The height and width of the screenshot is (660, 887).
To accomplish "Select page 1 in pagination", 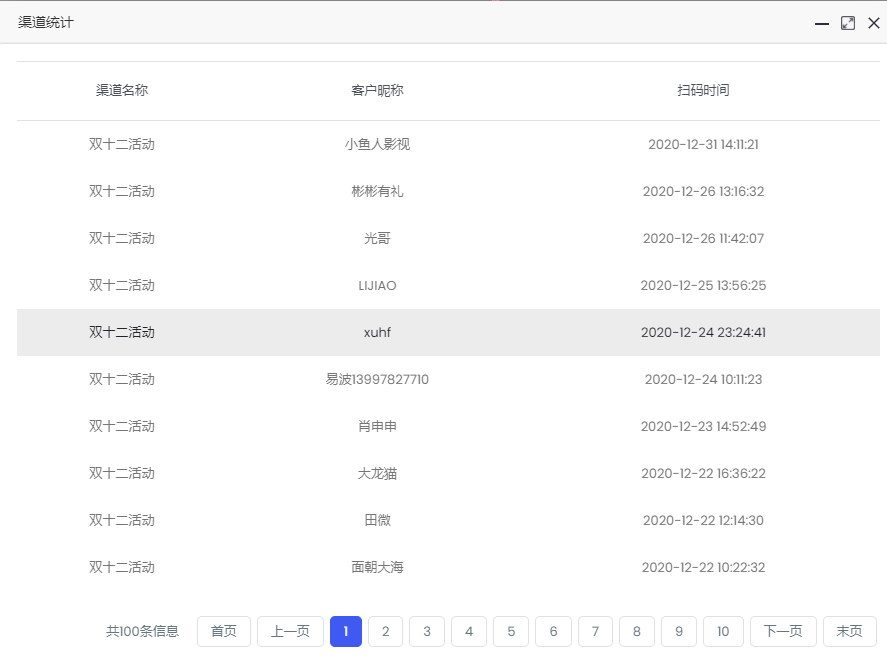I will (346, 631).
